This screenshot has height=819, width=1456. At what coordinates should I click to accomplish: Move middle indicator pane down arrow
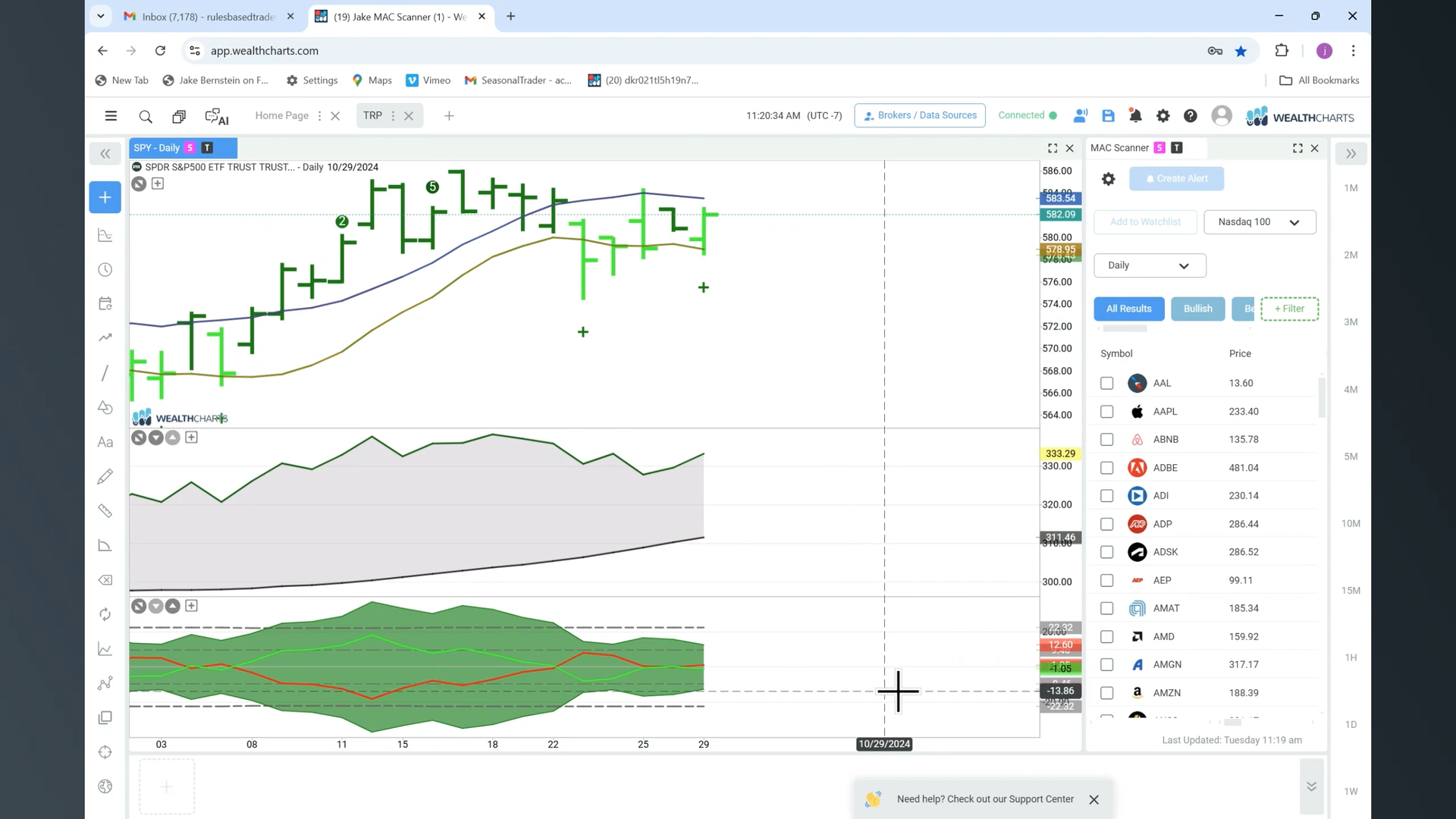155,438
